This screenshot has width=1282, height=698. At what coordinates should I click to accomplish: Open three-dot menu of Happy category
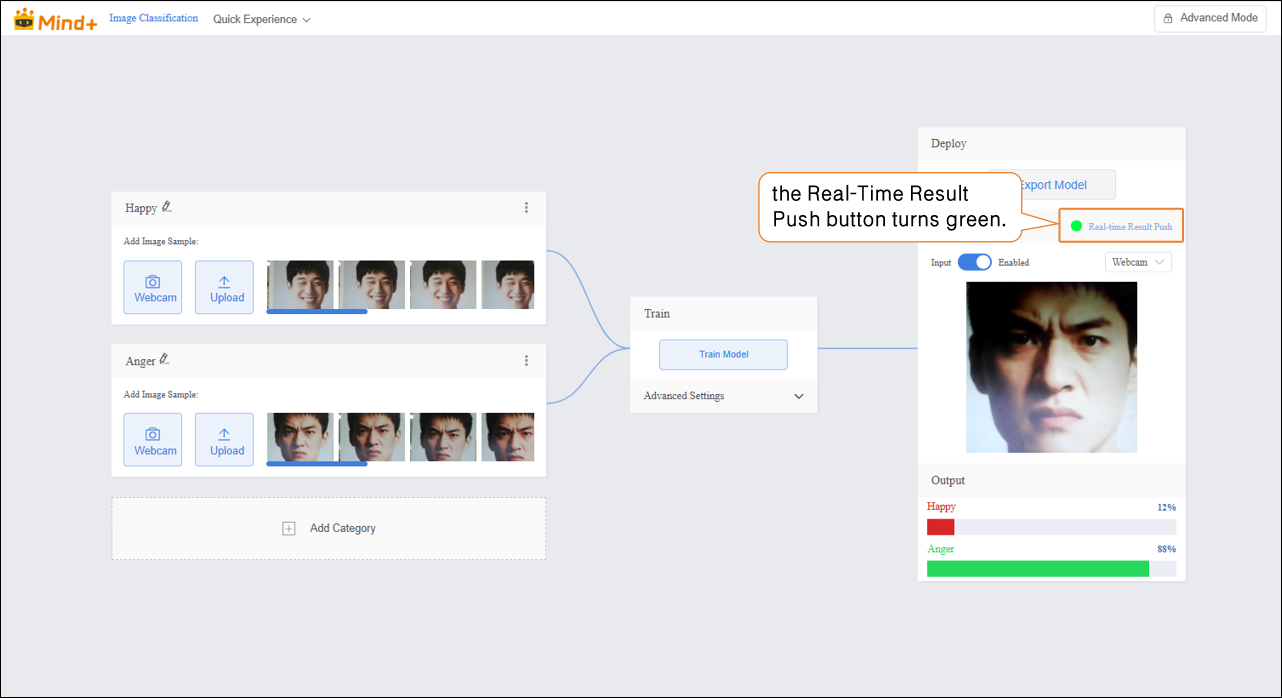click(527, 208)
